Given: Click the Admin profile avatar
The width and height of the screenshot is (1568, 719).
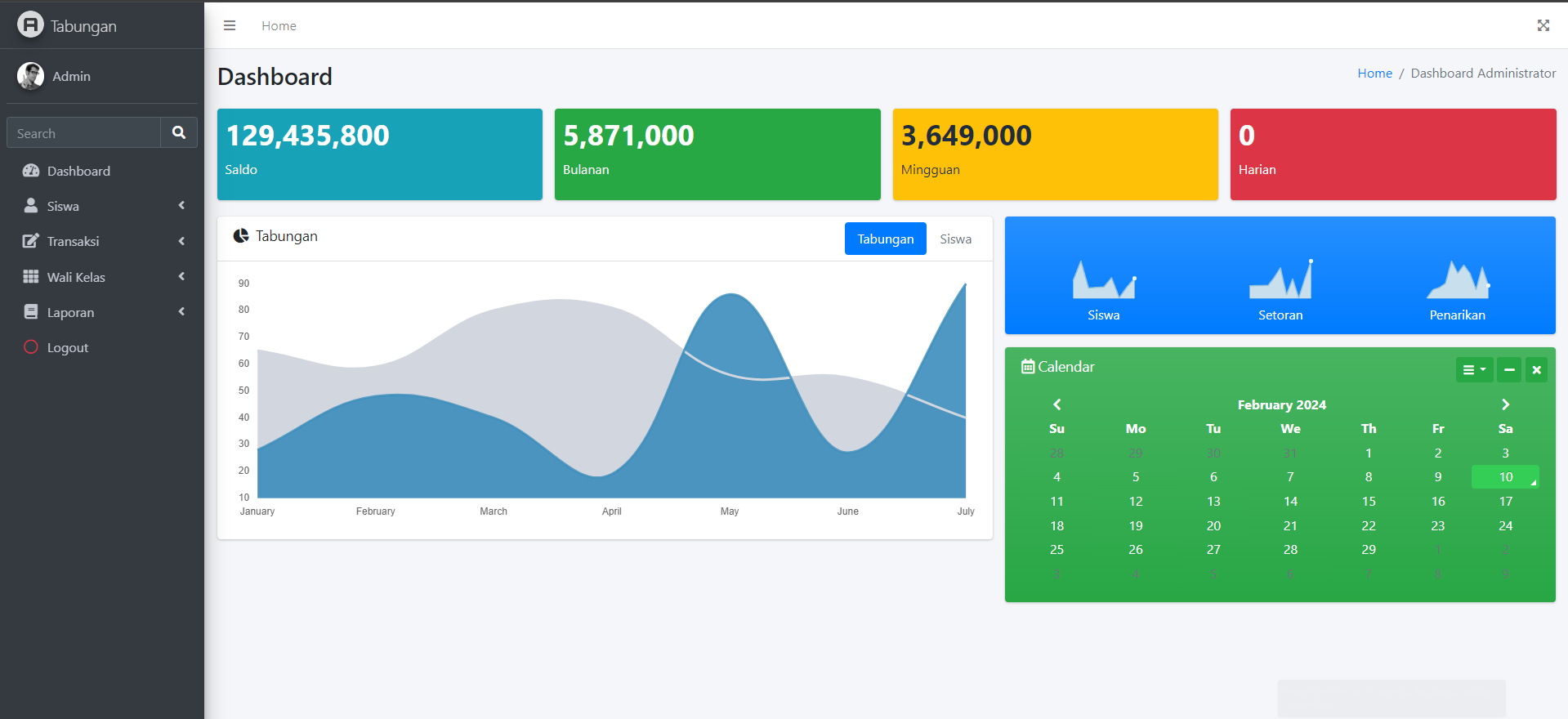Looking at the screenshot, I should click(x=31, y=76).
